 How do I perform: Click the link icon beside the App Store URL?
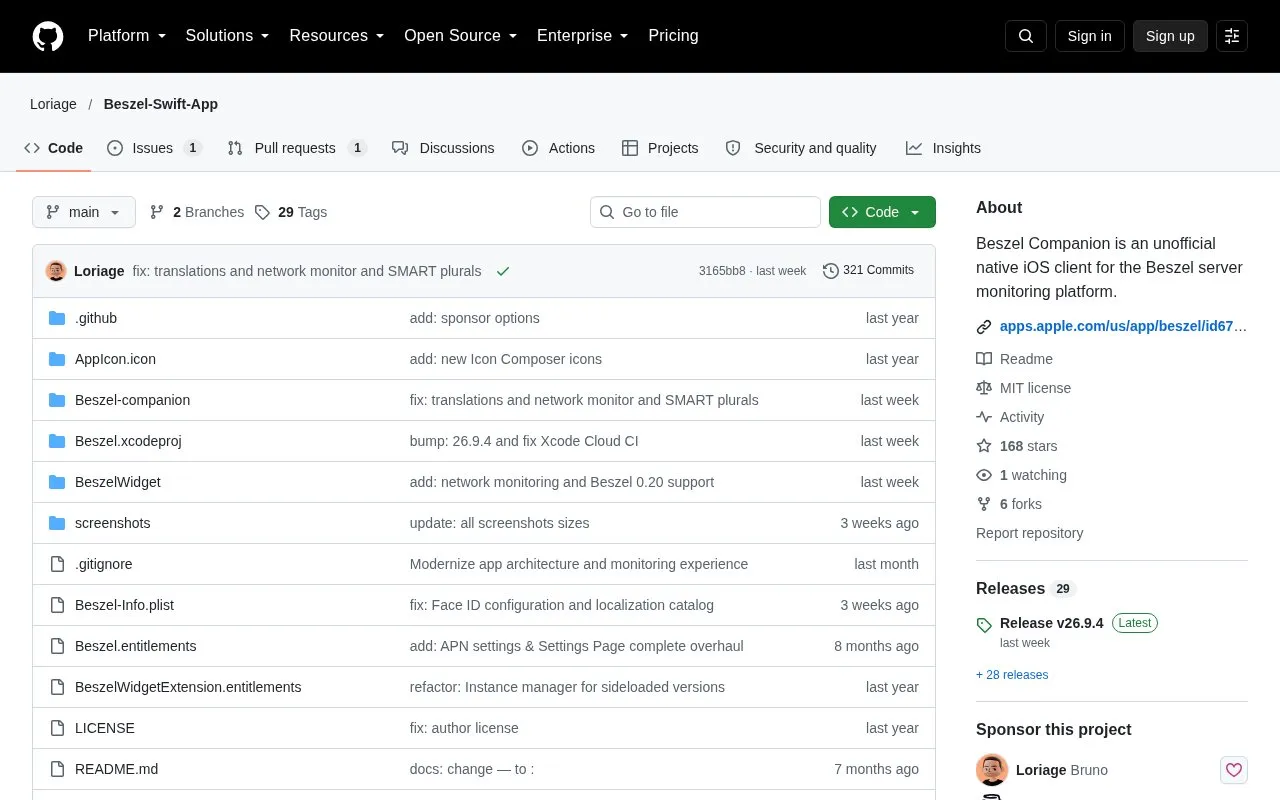tap(984, 326)
